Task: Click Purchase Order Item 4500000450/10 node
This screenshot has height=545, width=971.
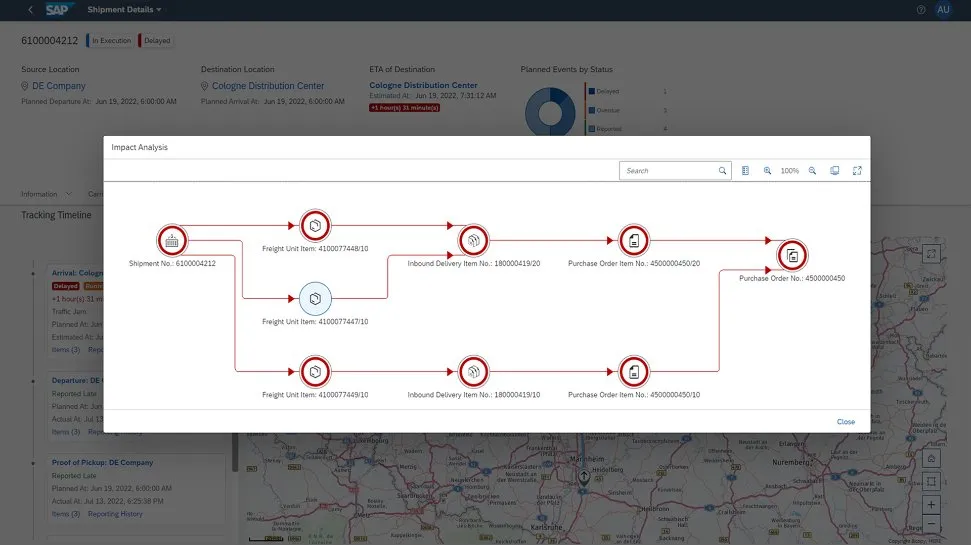Action: pyautogui.click(x=634, y=372)
